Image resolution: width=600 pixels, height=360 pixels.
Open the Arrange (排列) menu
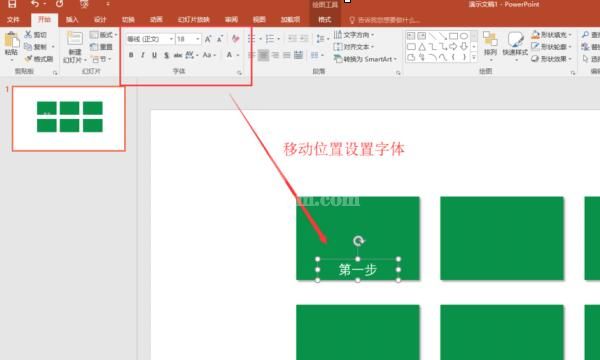pos(491,47)
